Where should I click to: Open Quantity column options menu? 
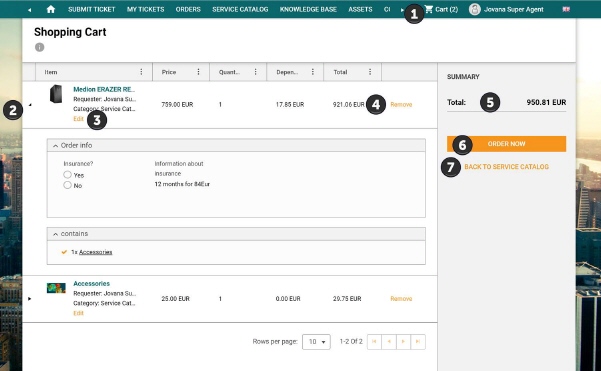255,72
